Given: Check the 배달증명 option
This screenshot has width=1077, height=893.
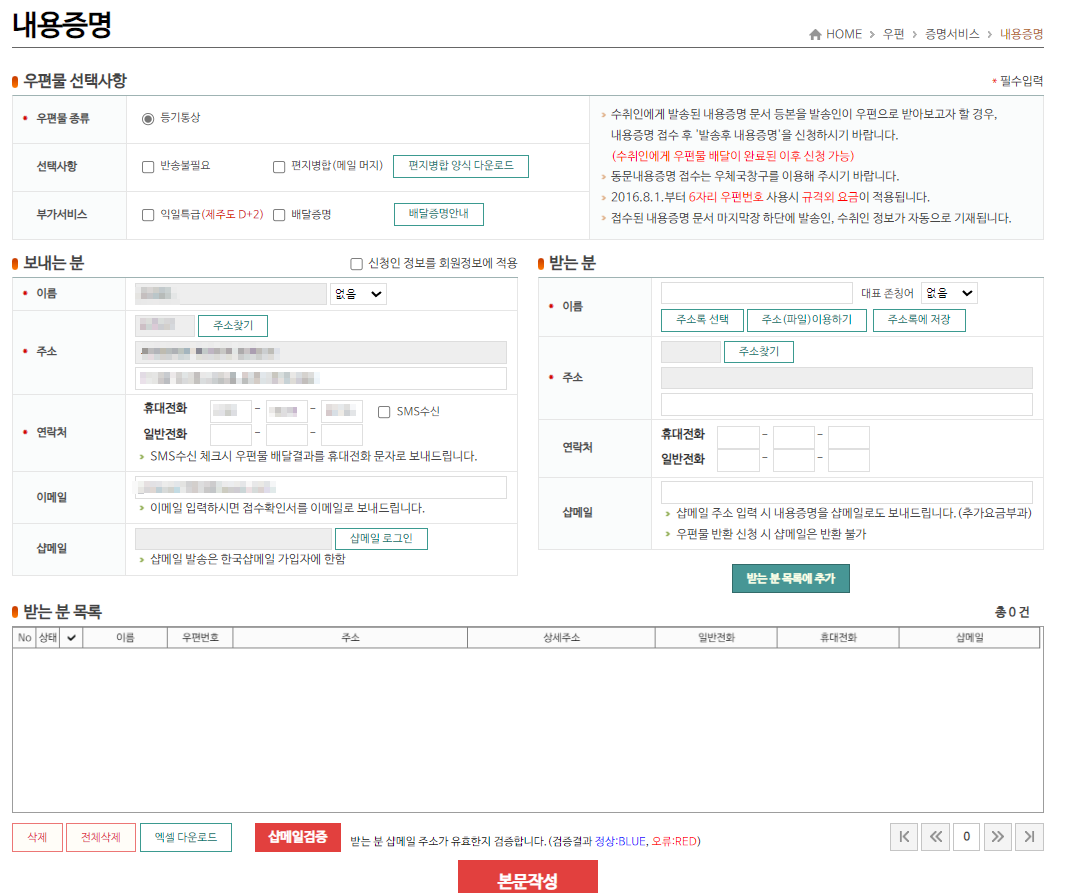Looking at the screenshot, I should point(279,215).
